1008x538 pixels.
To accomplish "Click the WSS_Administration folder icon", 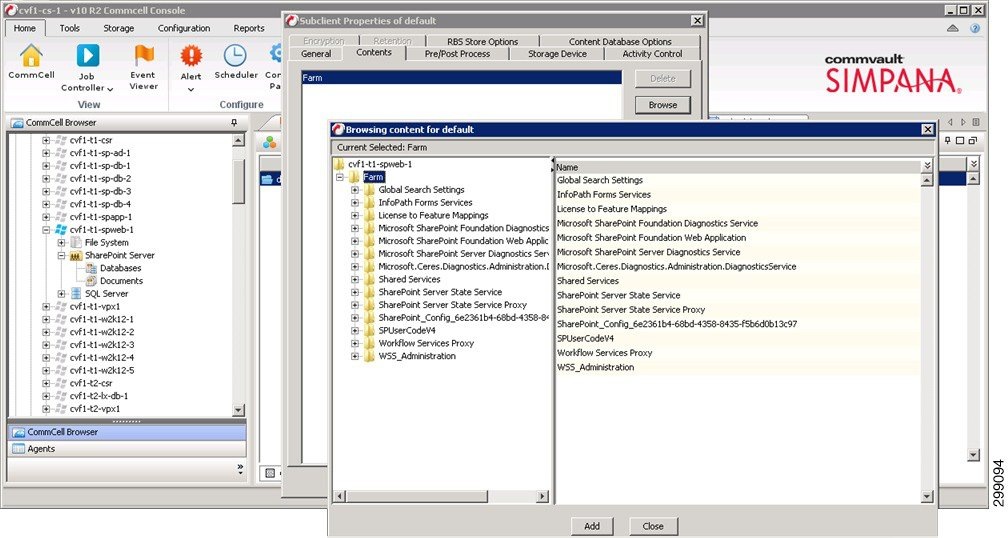I will click(370, 356).
